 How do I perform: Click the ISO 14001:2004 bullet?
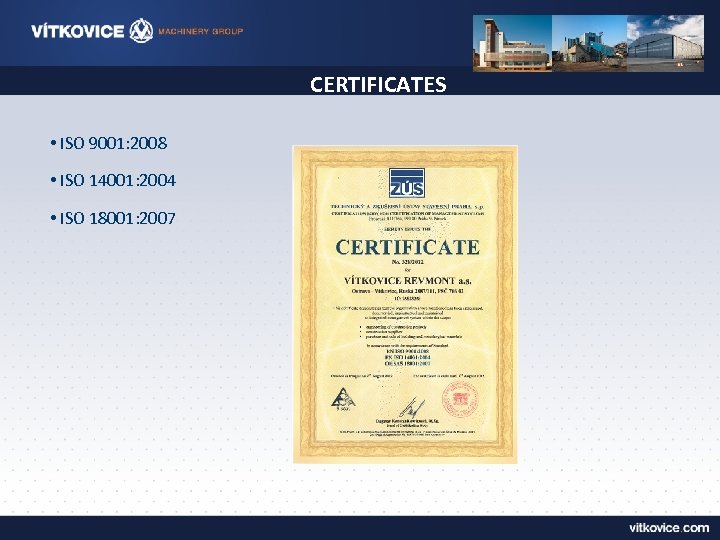click(x=113, y=180)
